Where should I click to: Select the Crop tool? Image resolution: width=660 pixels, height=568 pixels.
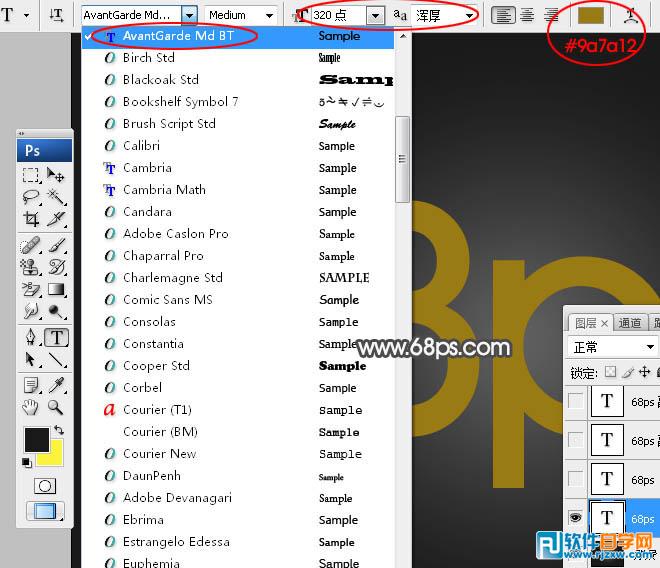(30, 219)
